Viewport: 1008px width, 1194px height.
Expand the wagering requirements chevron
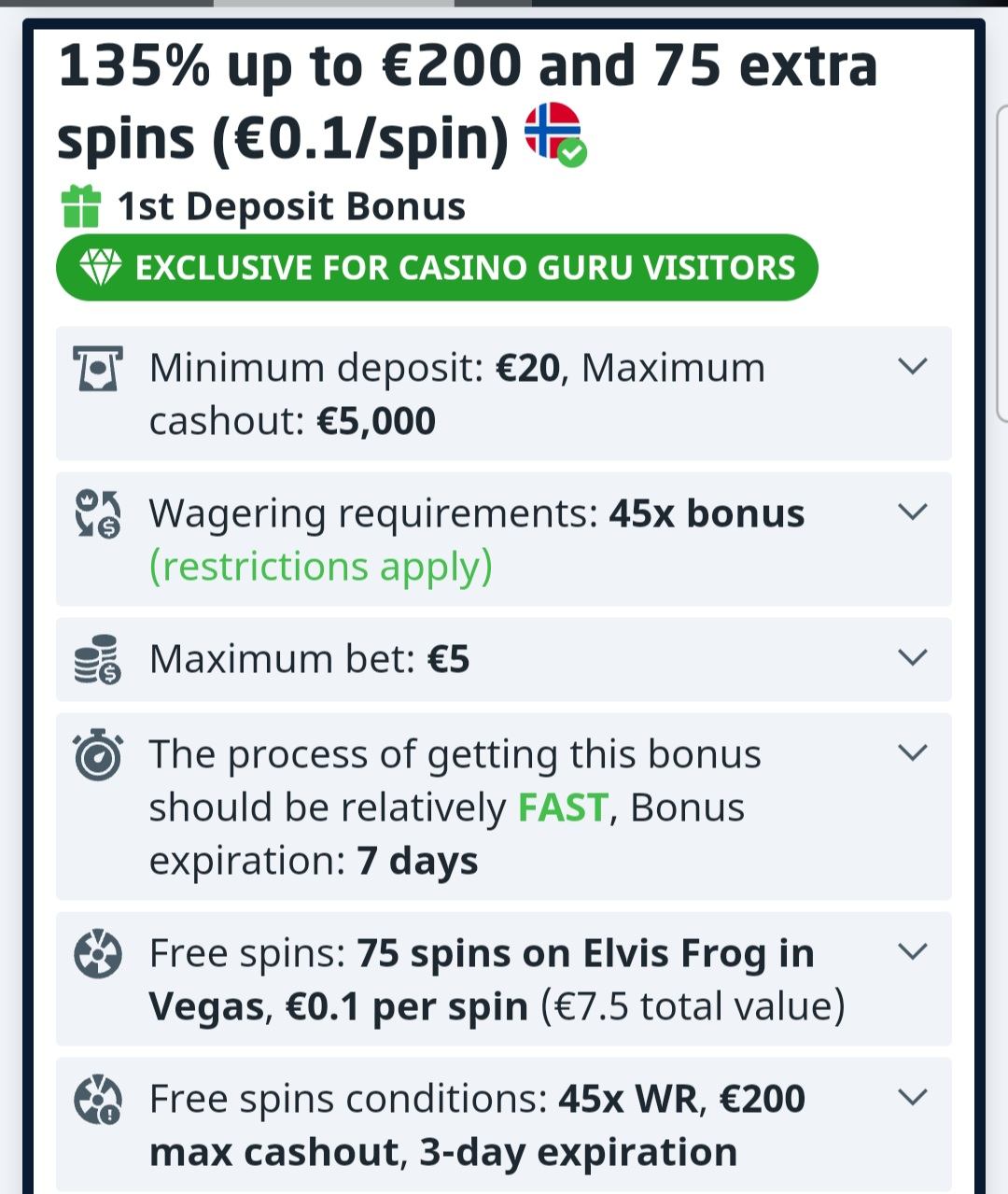click(912, 512)
